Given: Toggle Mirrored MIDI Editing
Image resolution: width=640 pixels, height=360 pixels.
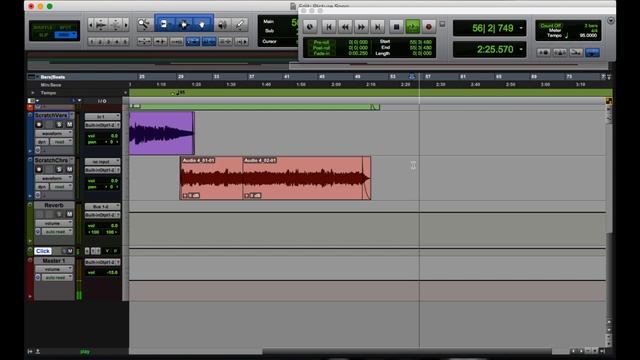Looking at the screenshot, I should (176, 41).
